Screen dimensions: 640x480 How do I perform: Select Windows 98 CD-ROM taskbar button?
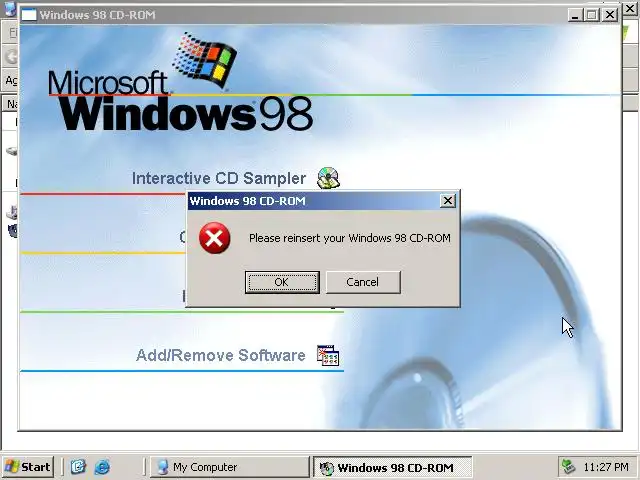coord(393,467)
